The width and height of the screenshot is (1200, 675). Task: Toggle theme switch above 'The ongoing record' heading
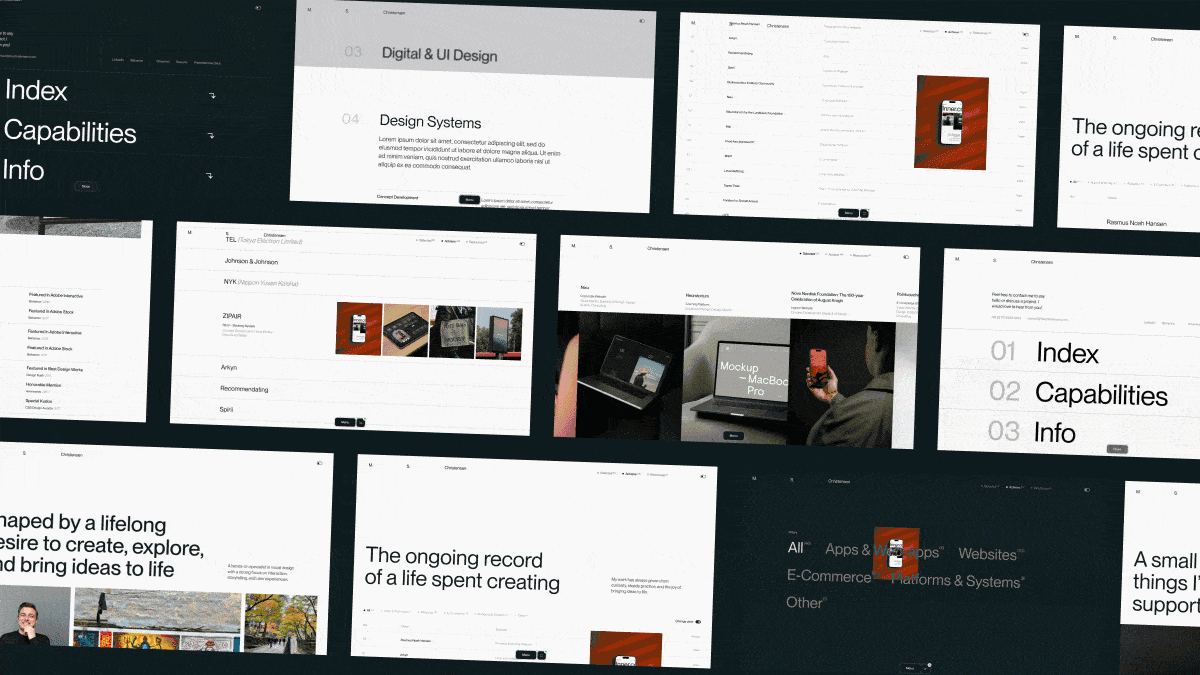tap(702, 474)
